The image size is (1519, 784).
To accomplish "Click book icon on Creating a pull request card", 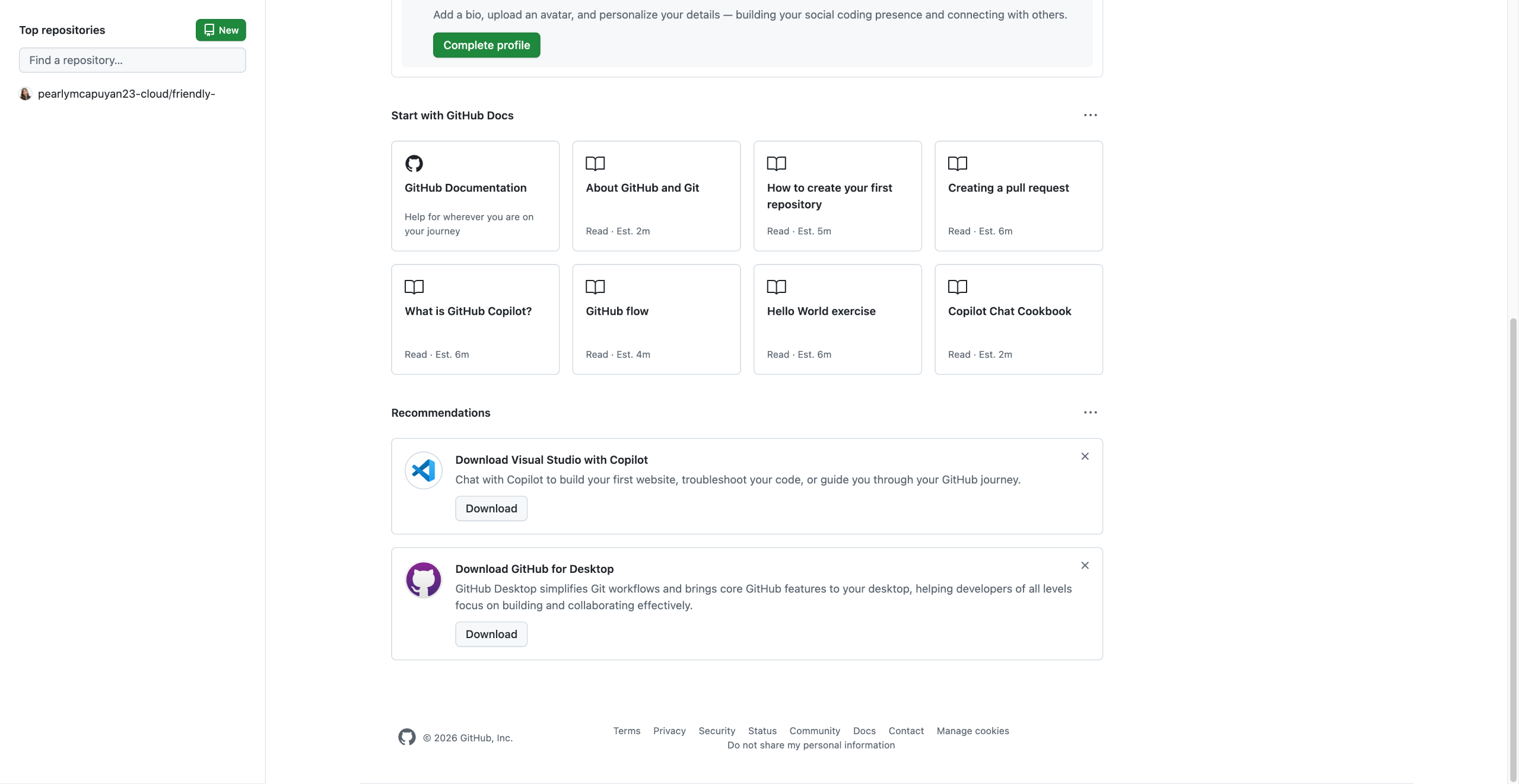I will tap(957, 163).
